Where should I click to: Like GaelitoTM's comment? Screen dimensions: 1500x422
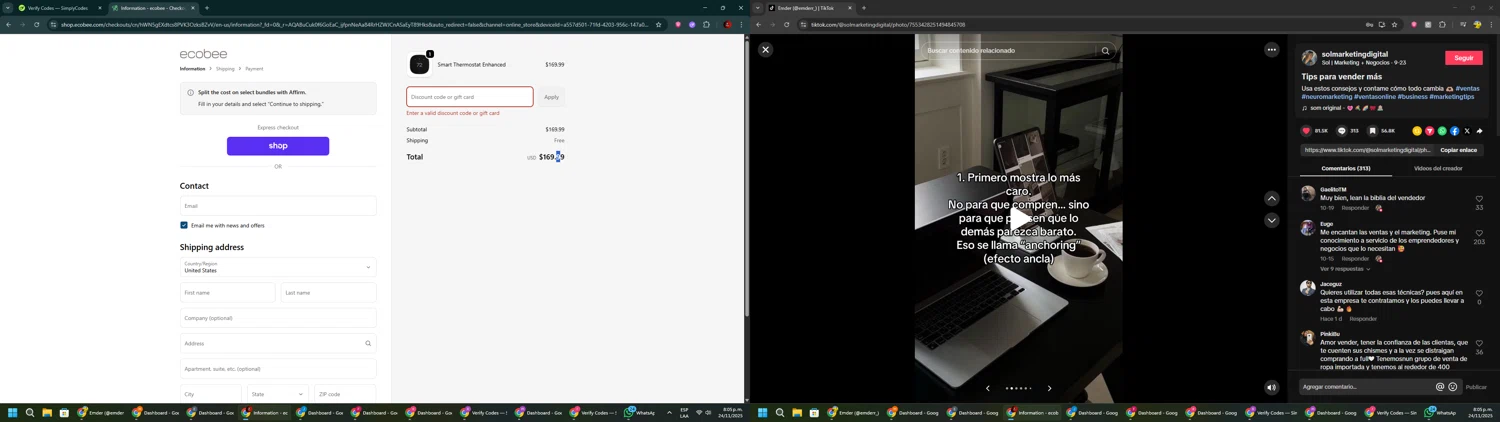coord(1479,199)
